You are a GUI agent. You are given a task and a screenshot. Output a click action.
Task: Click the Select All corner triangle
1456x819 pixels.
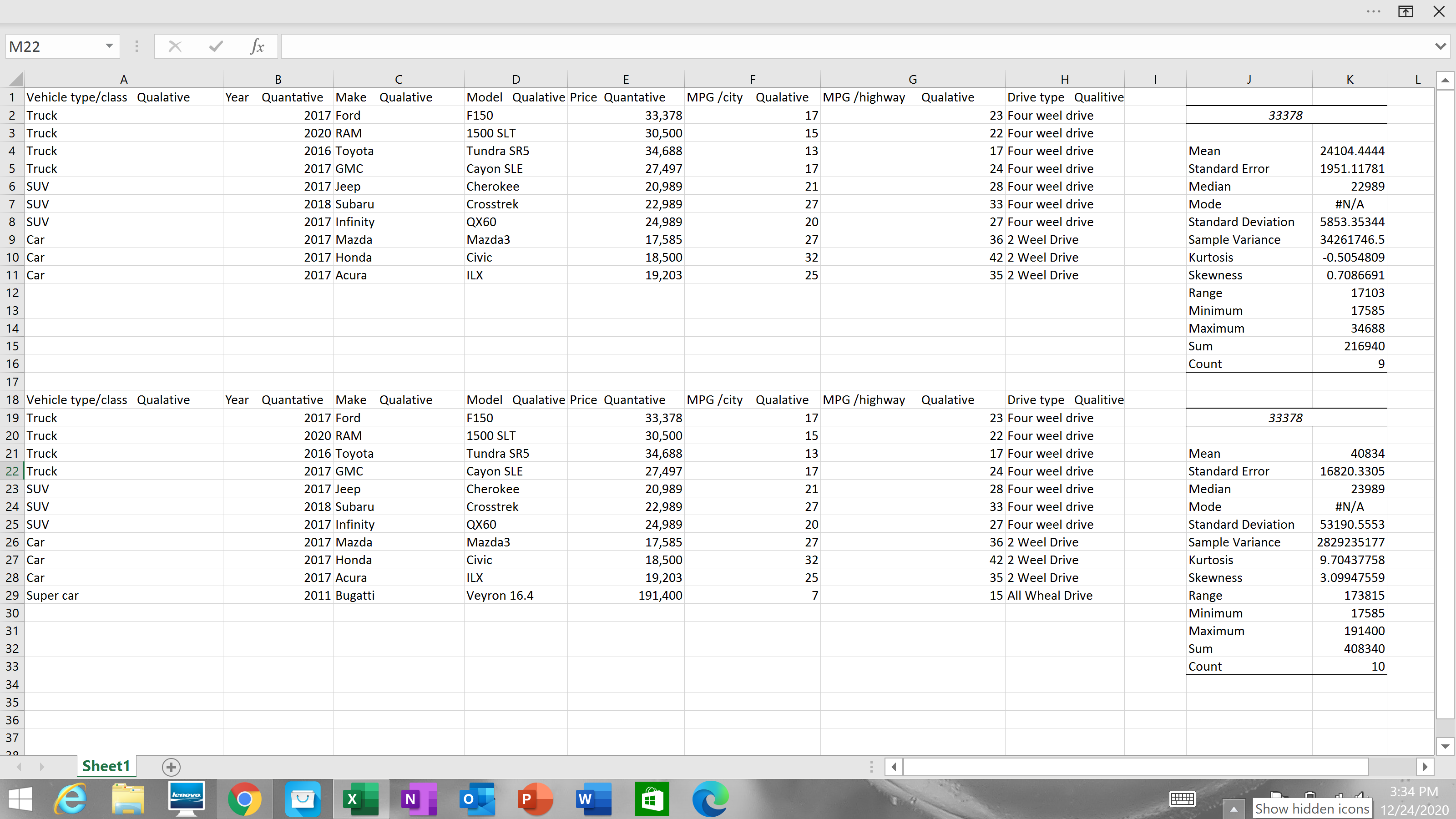[x=16, y=79]
